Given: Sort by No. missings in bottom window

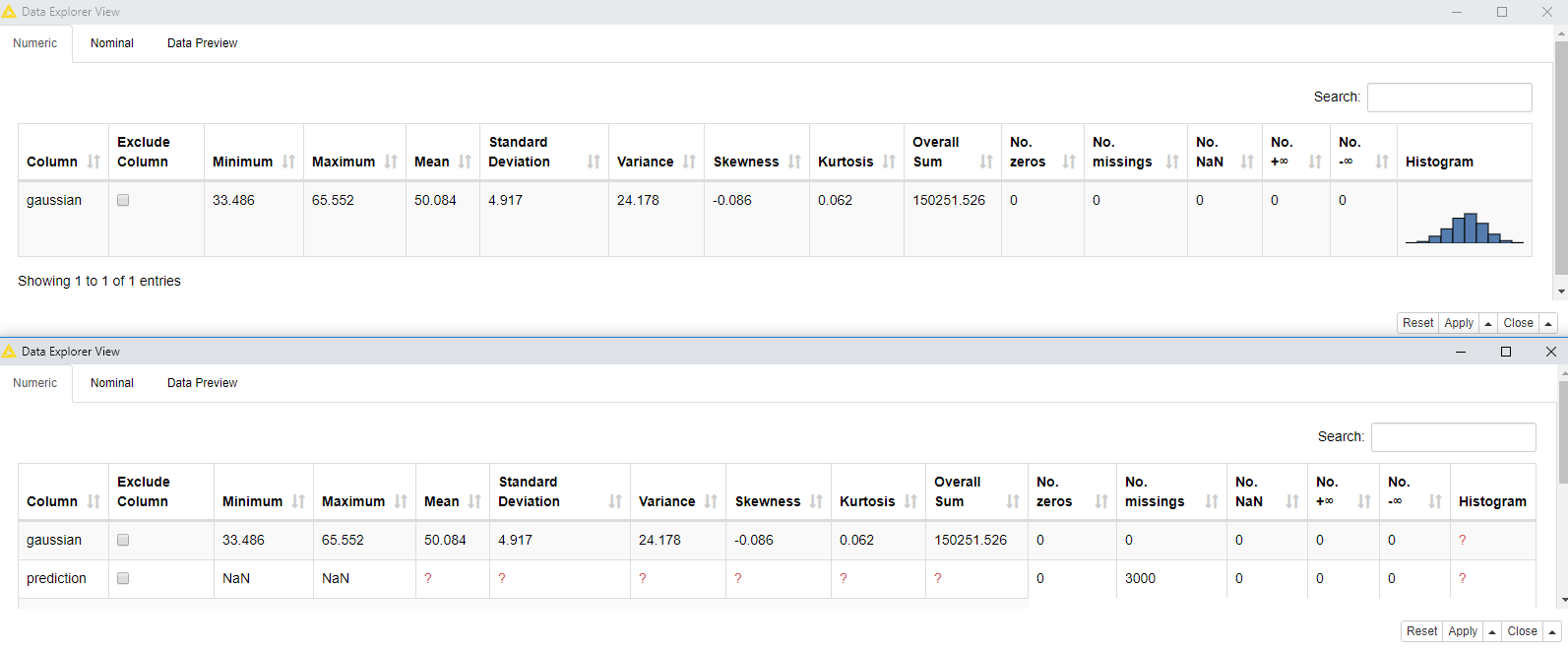Looking at the screenshot, I should click(x=1212, y=501).
